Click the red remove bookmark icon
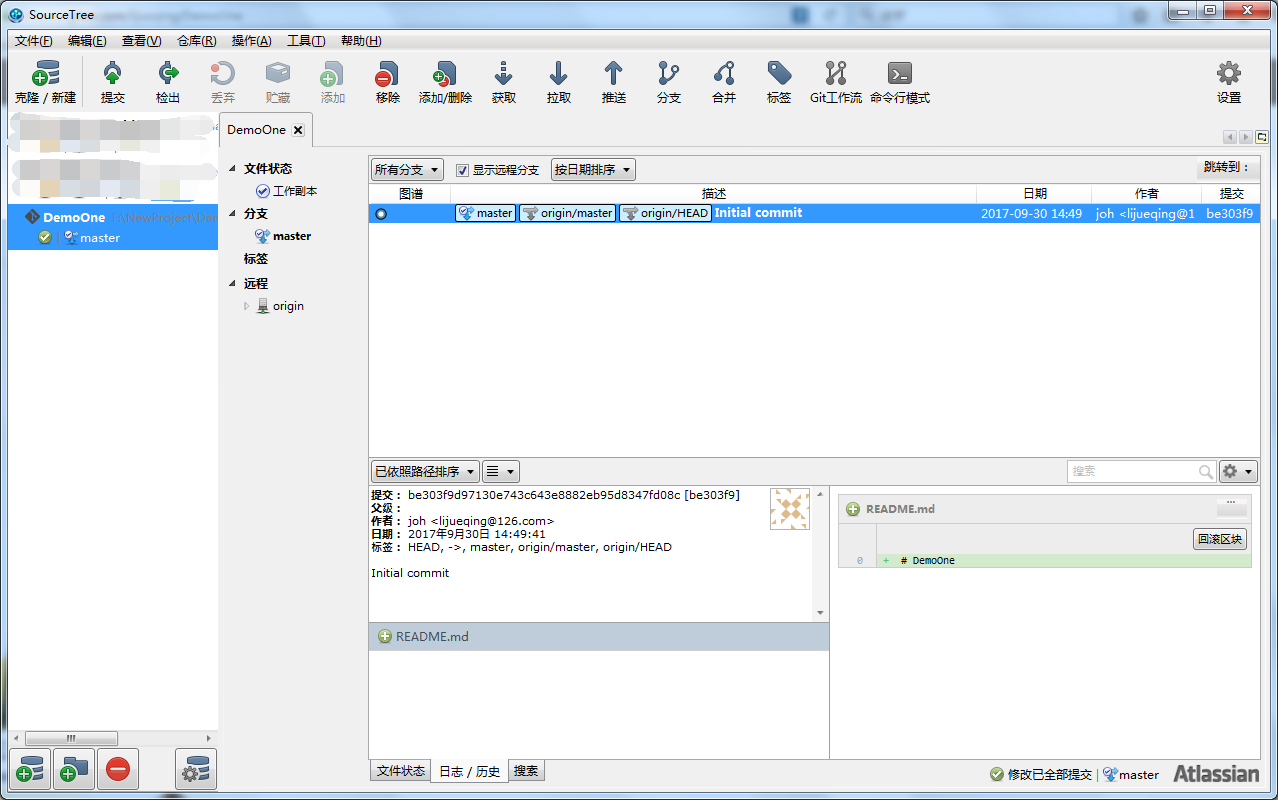 click(118, 769)
